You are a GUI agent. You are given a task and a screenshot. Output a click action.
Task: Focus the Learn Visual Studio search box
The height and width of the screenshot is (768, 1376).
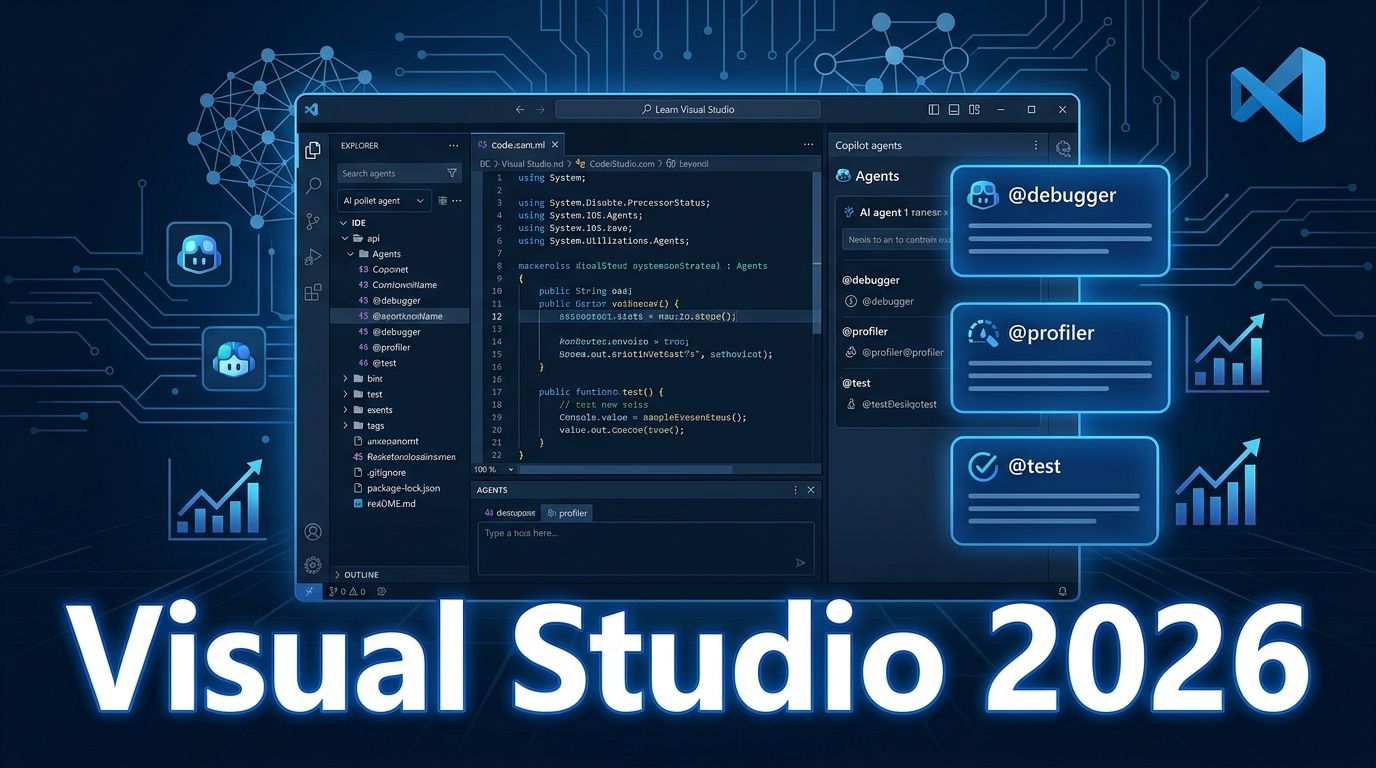(x=688, y=109)
